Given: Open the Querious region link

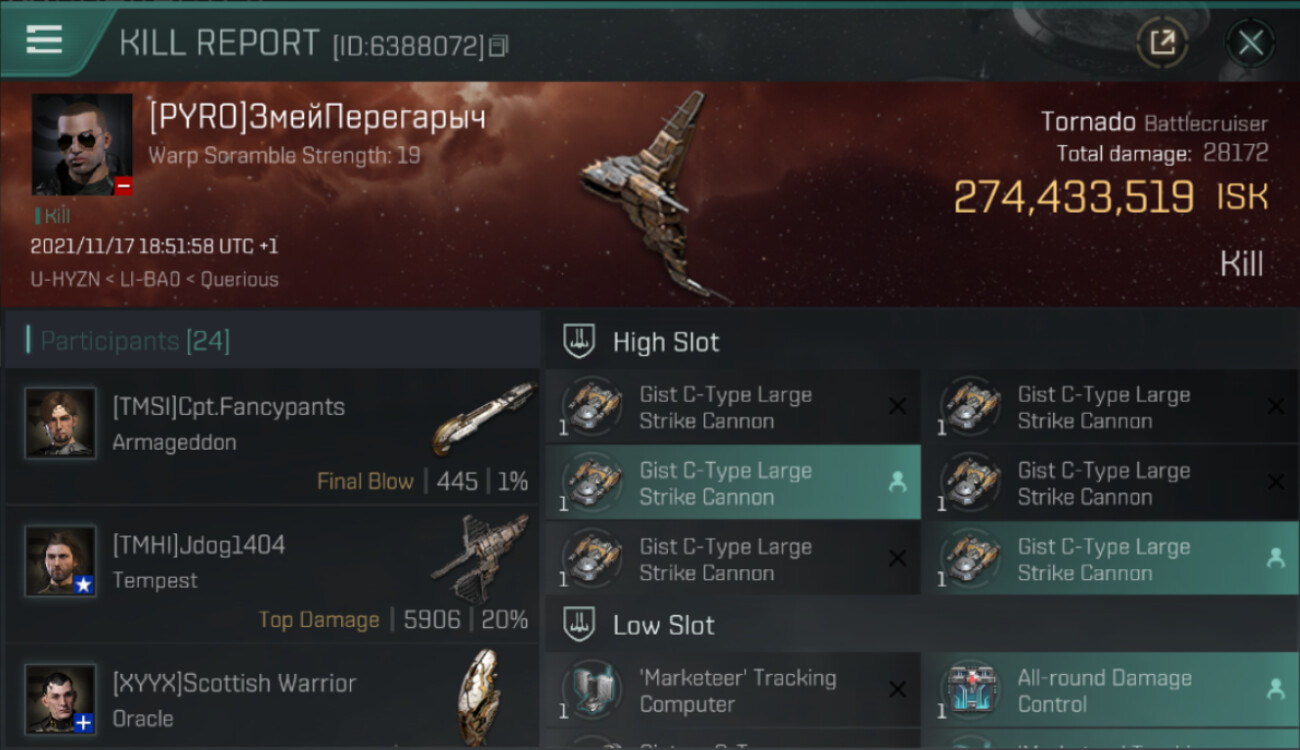Looking at the screenshot, I should [240, 280].
